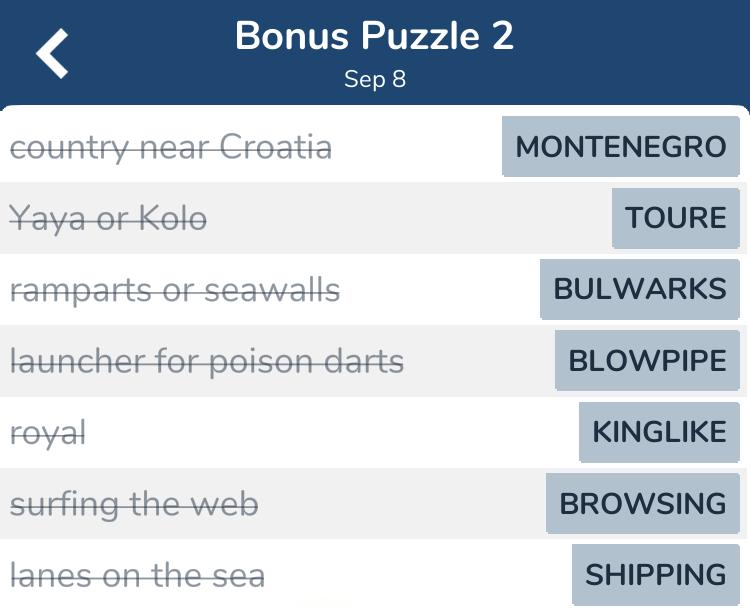
Task: Click the SHIPPING answer tile
Action: (656, 575)
